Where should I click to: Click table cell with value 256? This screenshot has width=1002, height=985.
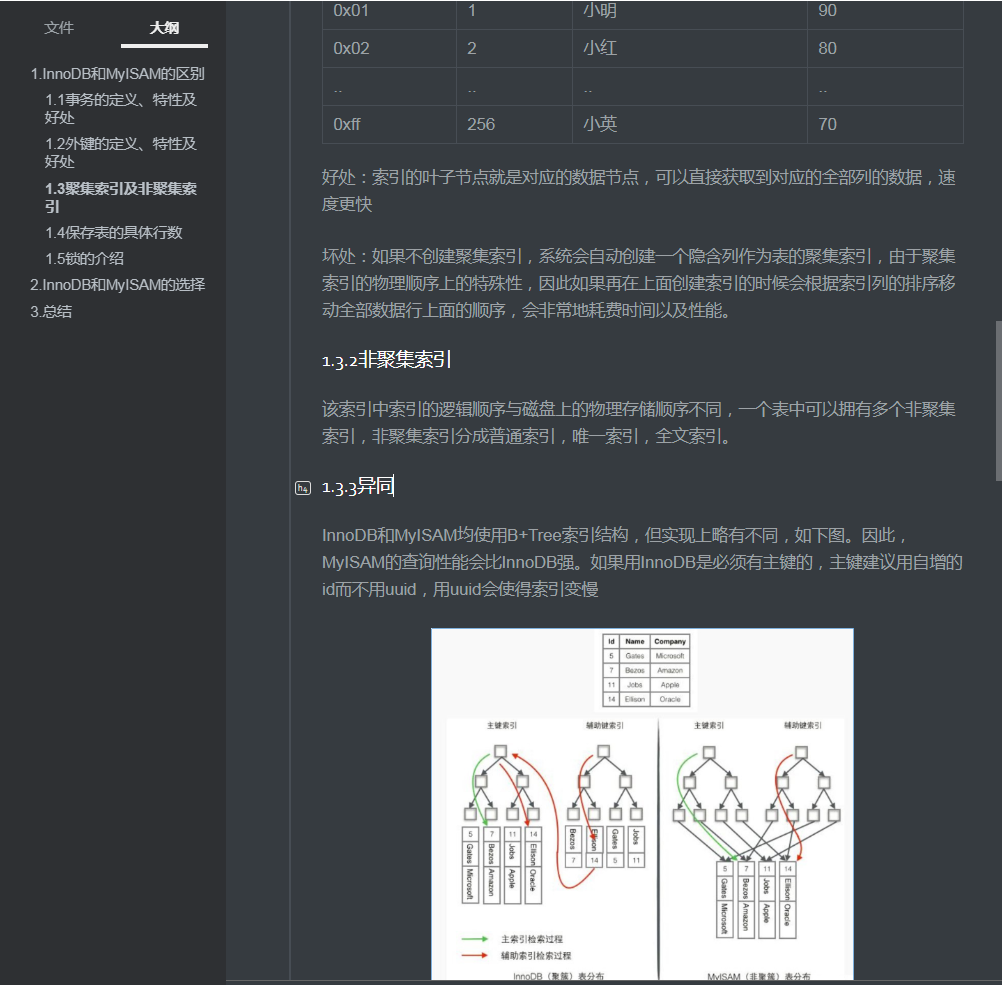click(514, 125)
